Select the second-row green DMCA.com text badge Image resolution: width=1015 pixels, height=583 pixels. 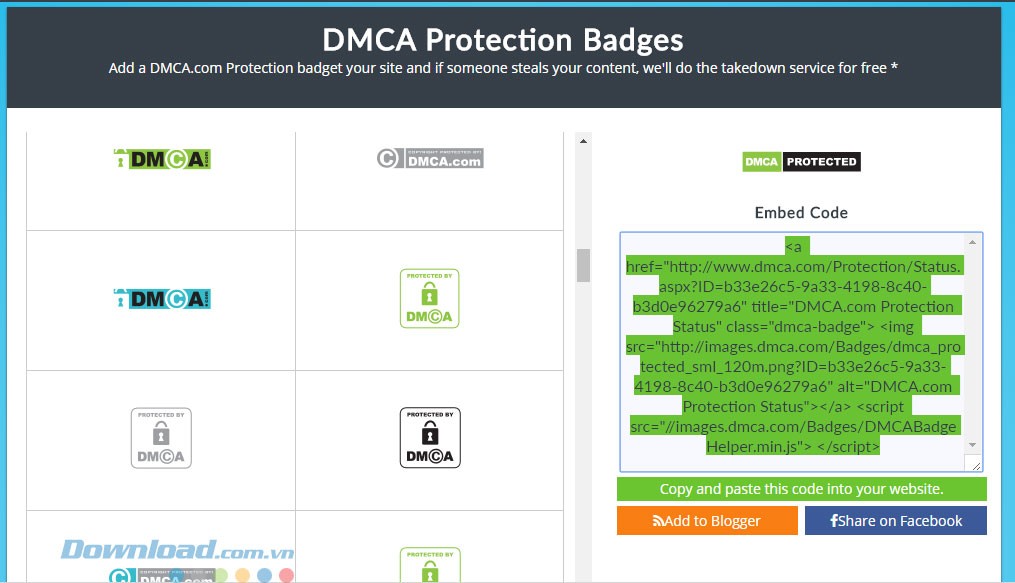click(160, 297)
